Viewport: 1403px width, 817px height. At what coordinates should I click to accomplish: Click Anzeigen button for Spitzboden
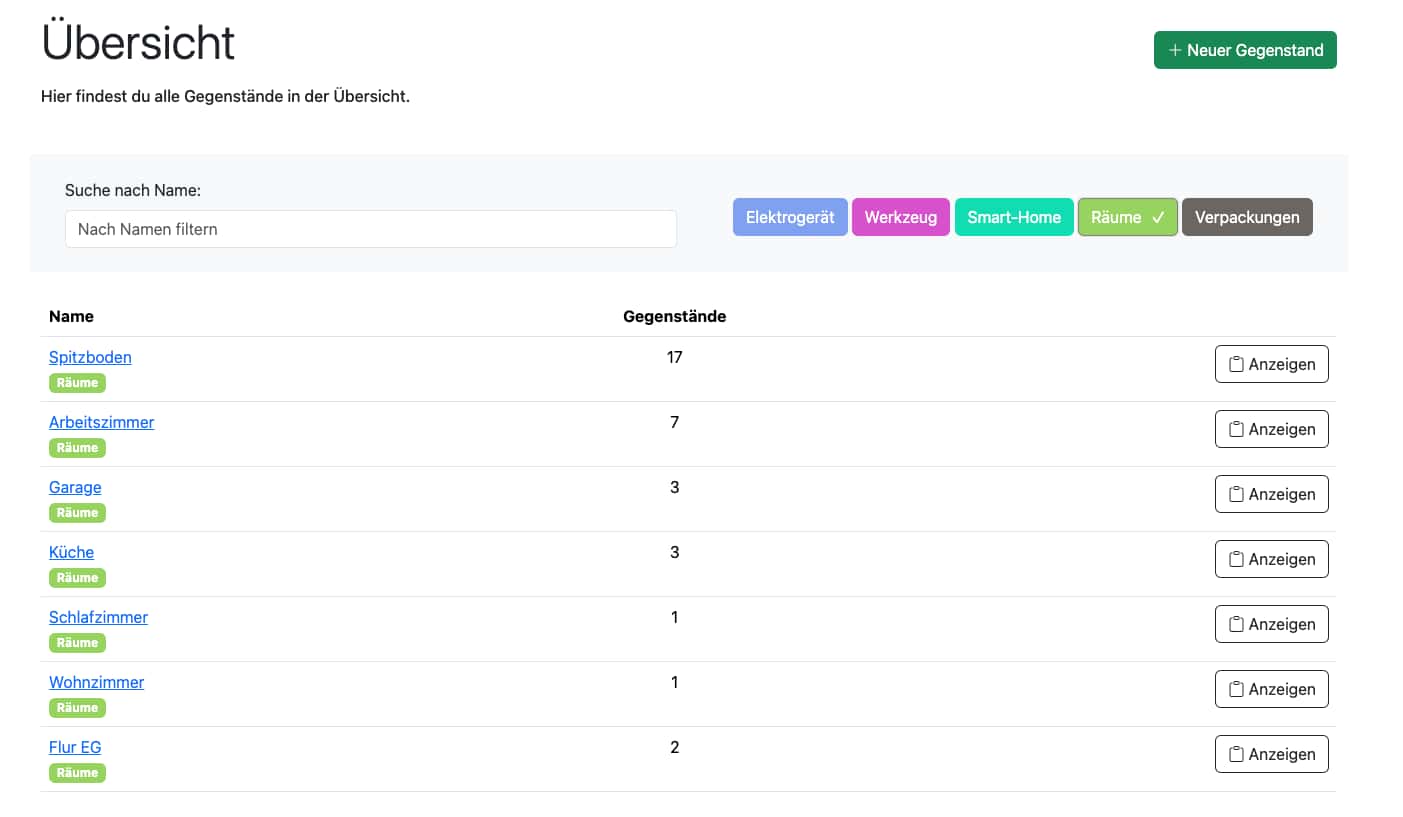click(1271, 364)
